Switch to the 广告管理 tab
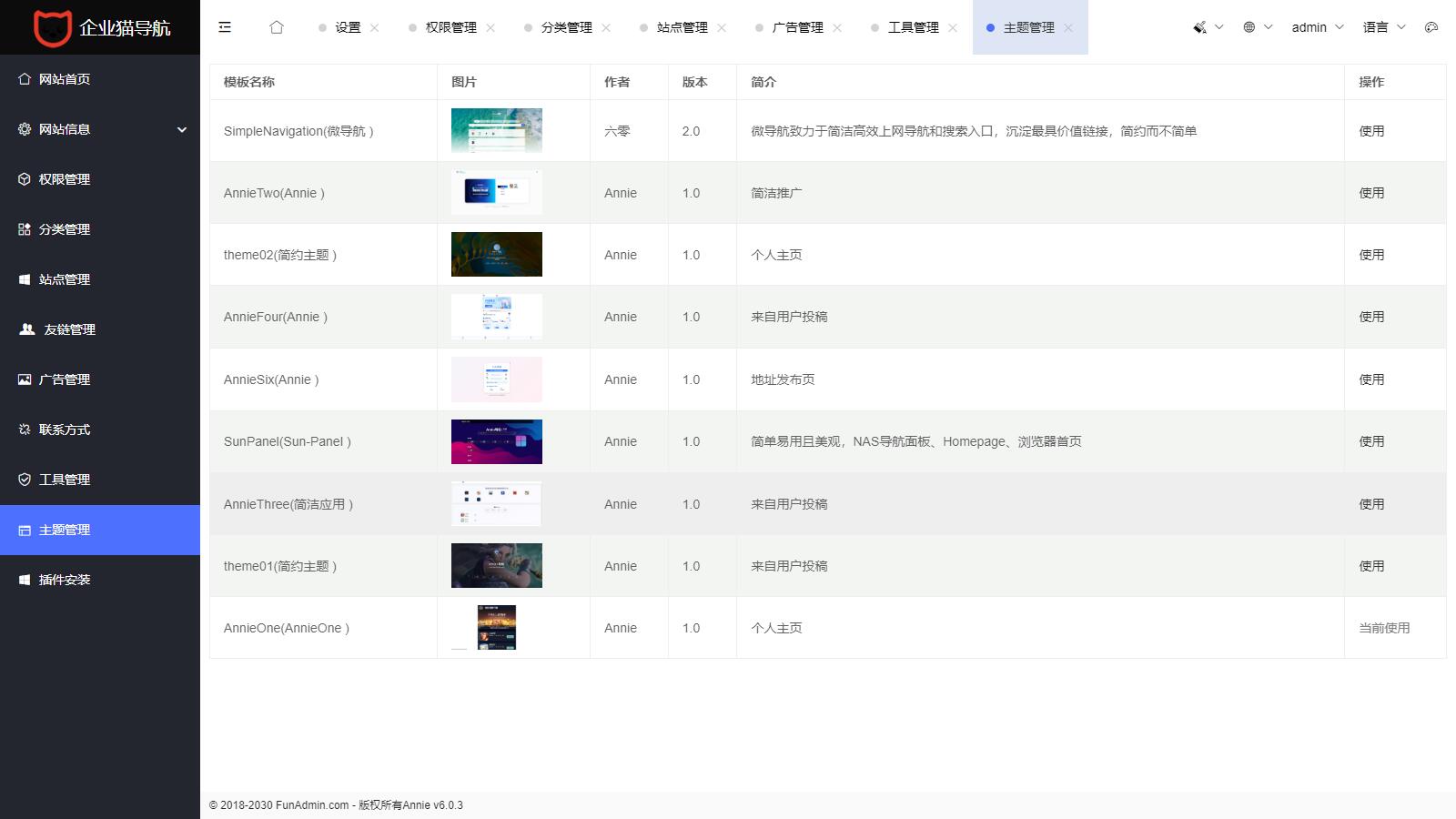The width and height of the screenshot is (1456, 819). point(797,27)
